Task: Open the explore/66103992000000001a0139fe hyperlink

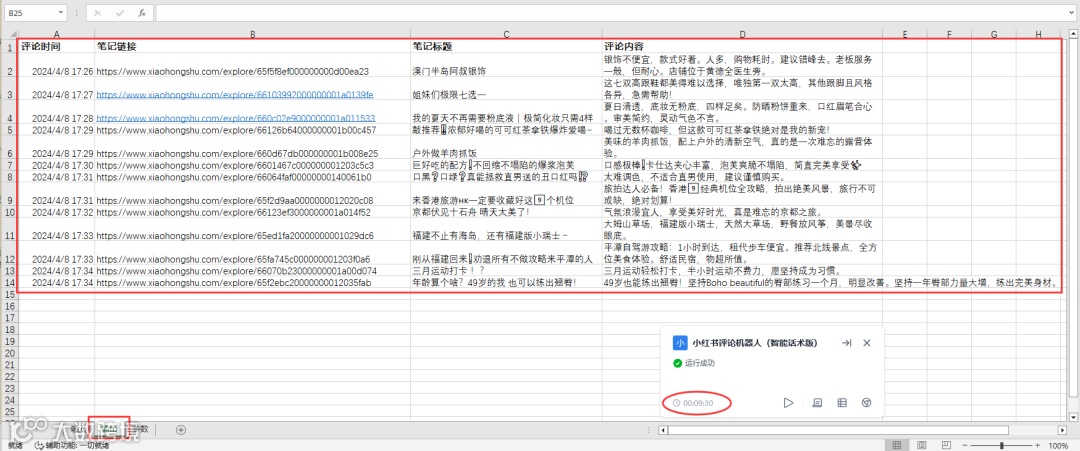Action: (234, 94)
